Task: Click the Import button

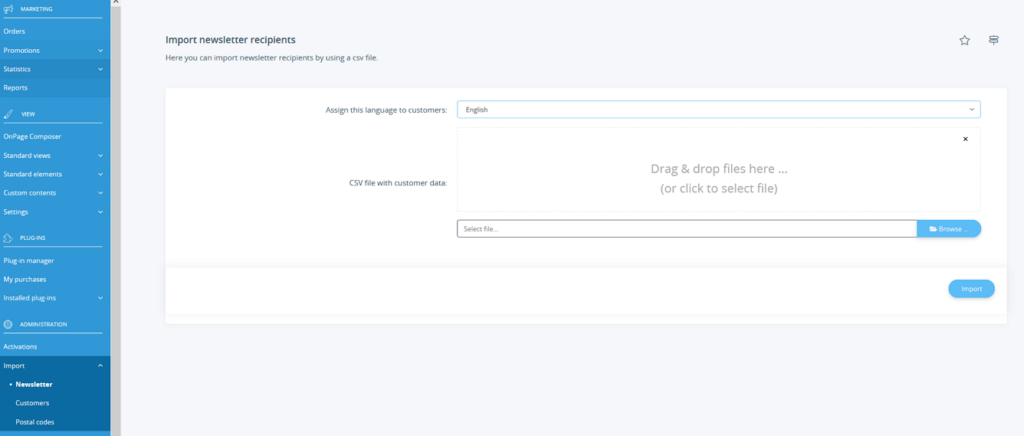Action: 971,288
